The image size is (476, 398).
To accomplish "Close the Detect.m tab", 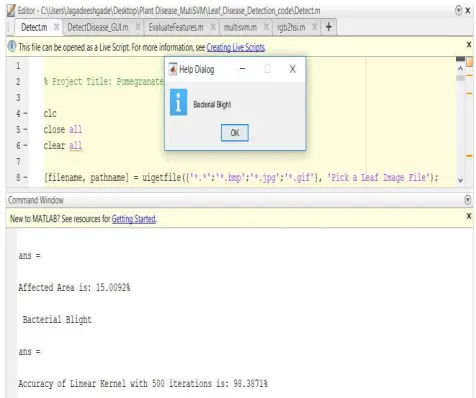I will coord(57,27).
